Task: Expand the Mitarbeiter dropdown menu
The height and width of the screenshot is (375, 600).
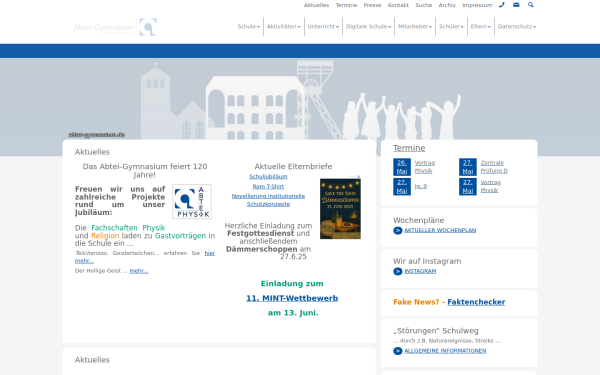Action: (x=415, y=27)
